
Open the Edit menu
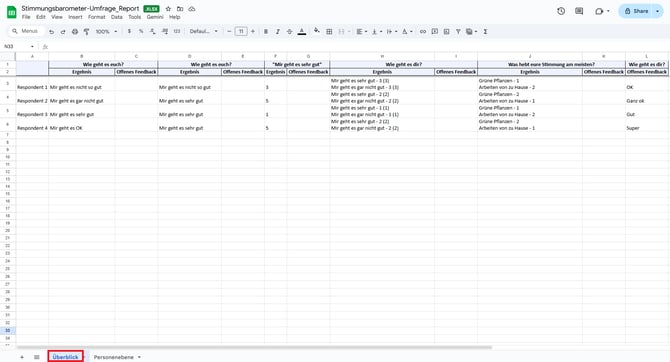41,17
